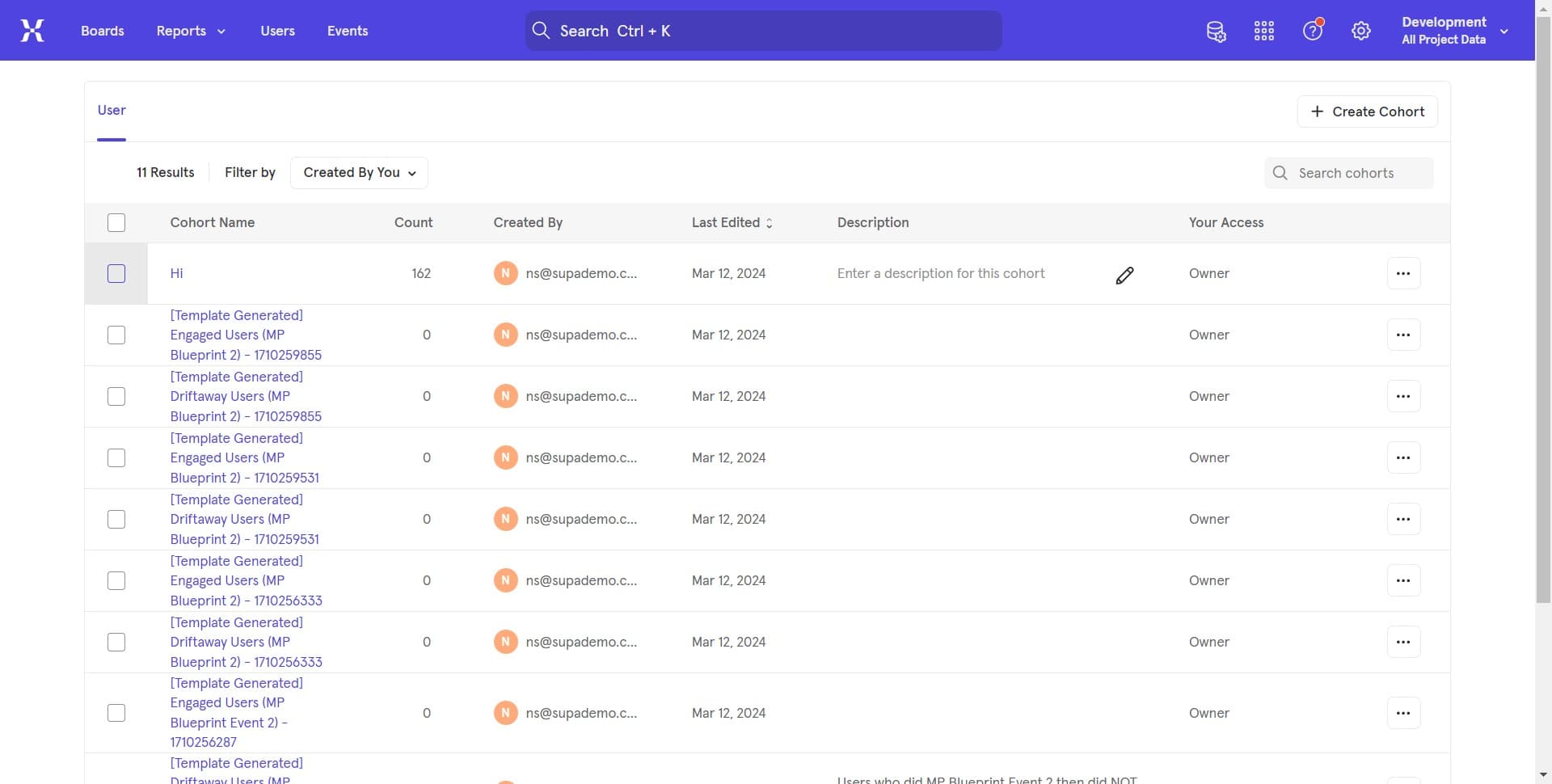Open the 'Hi' cohort link
Viewport: 1552px width, 784px height.
175,273
